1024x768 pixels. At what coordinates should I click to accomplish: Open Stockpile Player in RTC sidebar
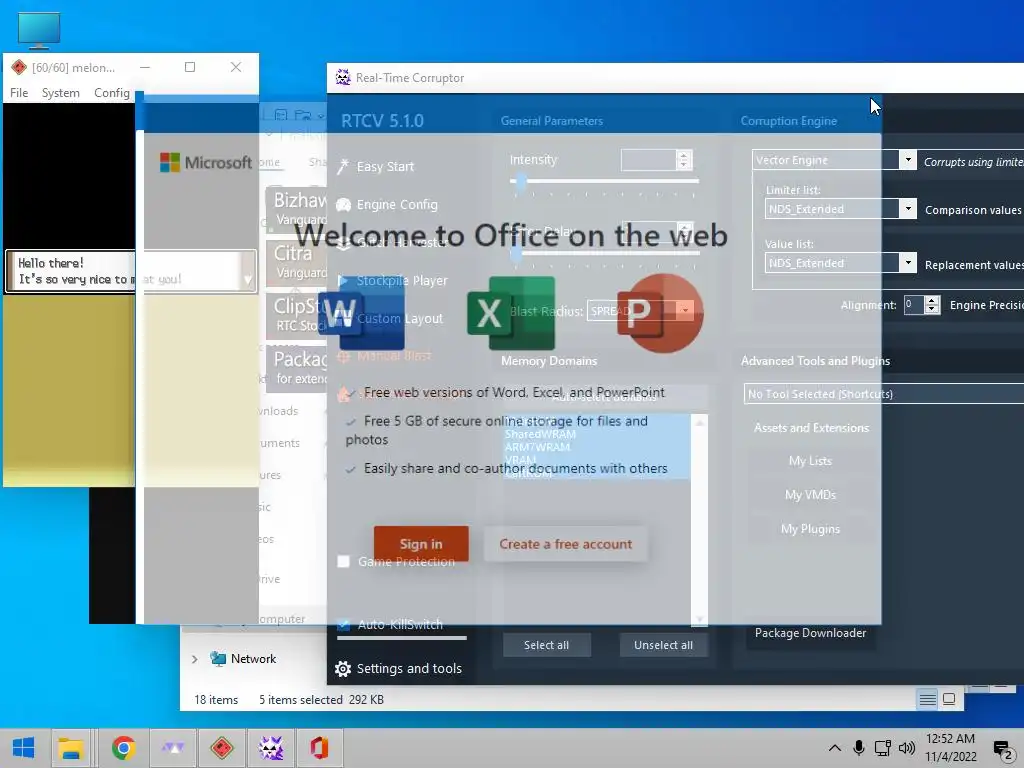(392, 280)
